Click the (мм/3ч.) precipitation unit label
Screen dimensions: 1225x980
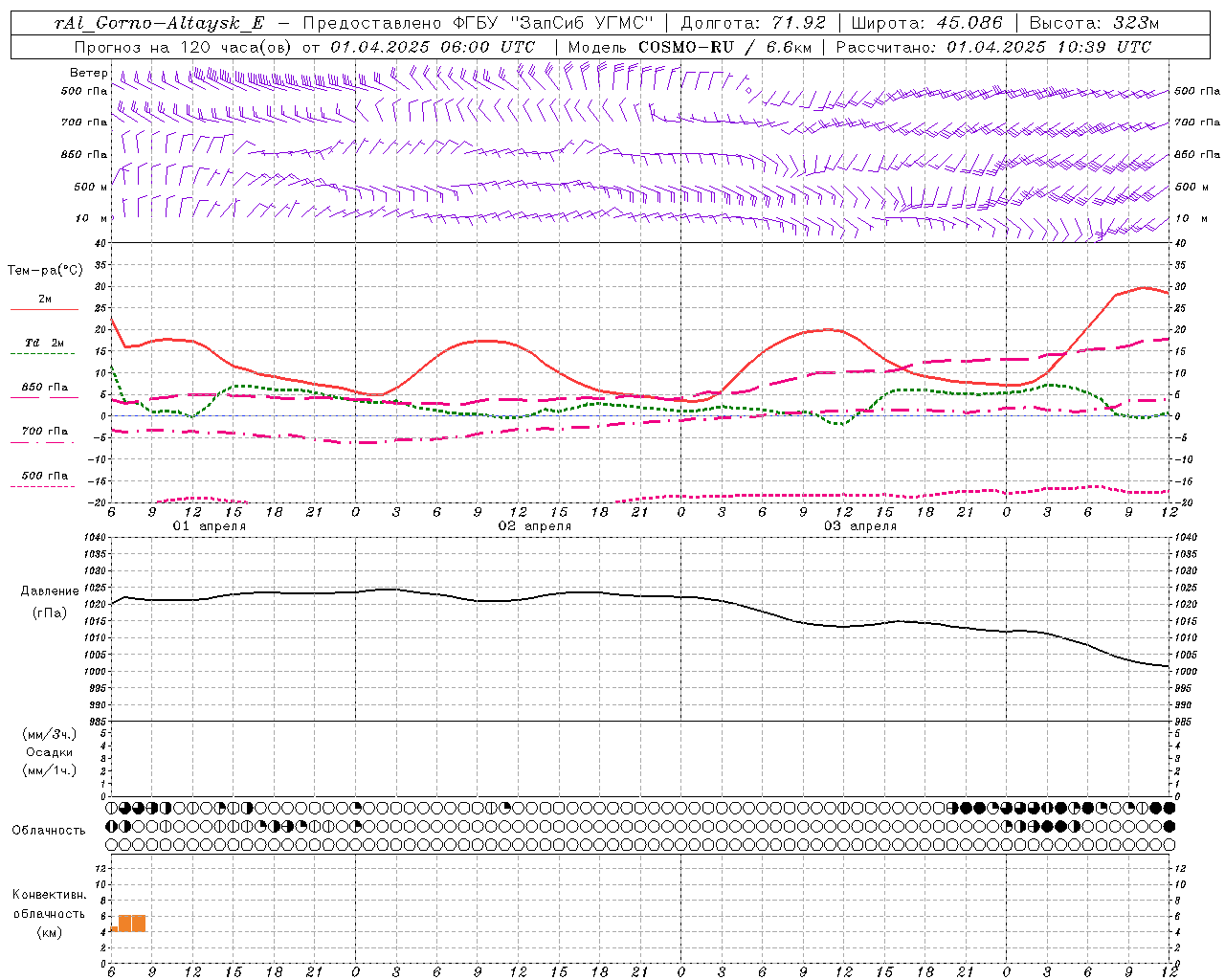coord(50,734)
